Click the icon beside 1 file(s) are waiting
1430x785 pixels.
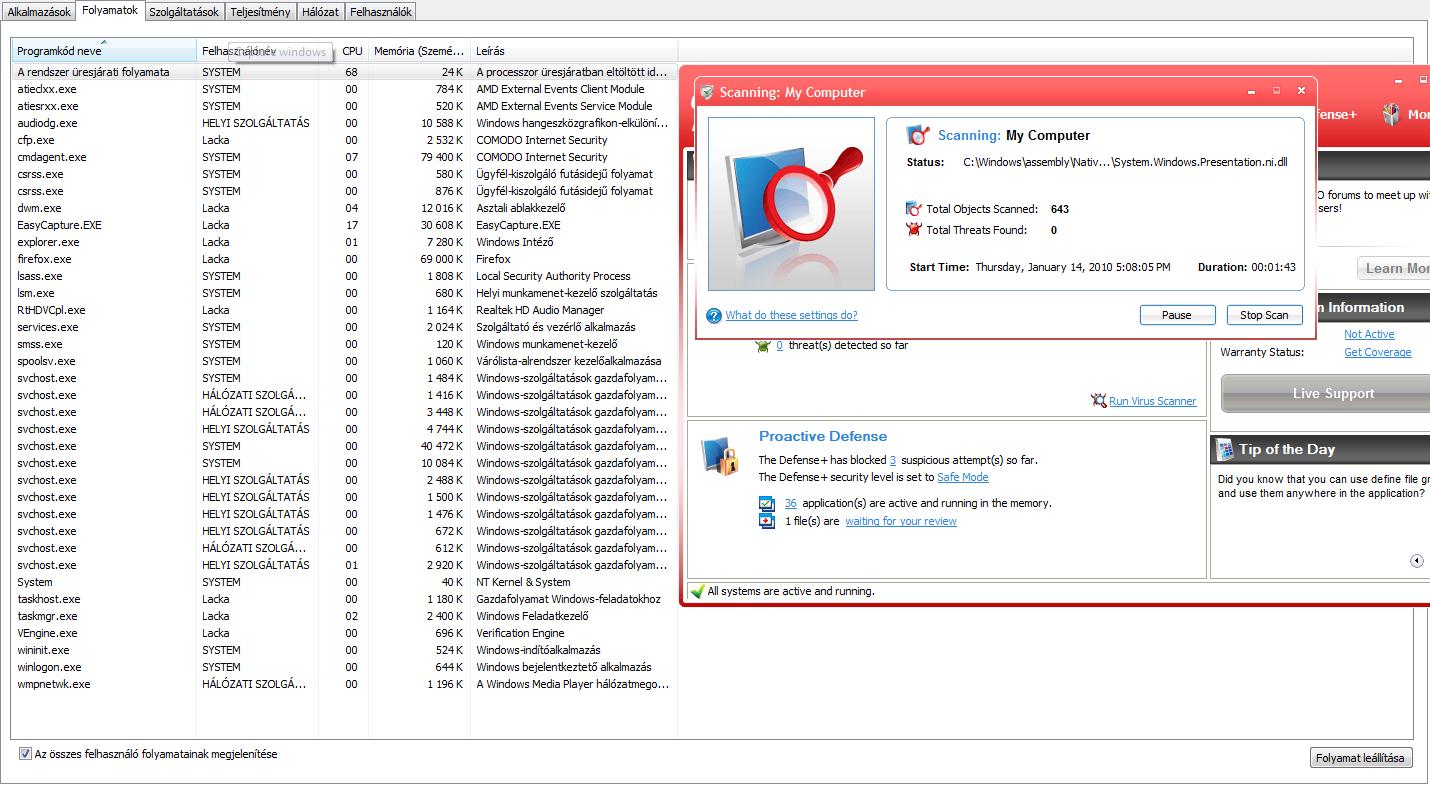766,522
